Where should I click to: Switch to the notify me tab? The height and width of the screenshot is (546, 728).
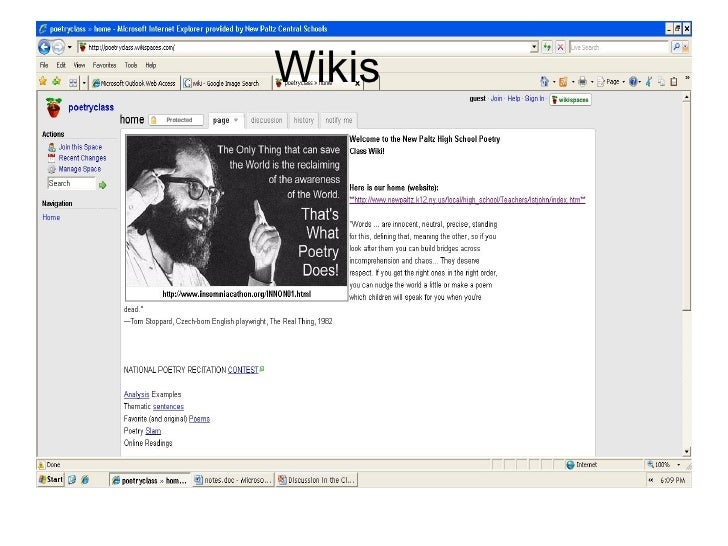point(338,120)
